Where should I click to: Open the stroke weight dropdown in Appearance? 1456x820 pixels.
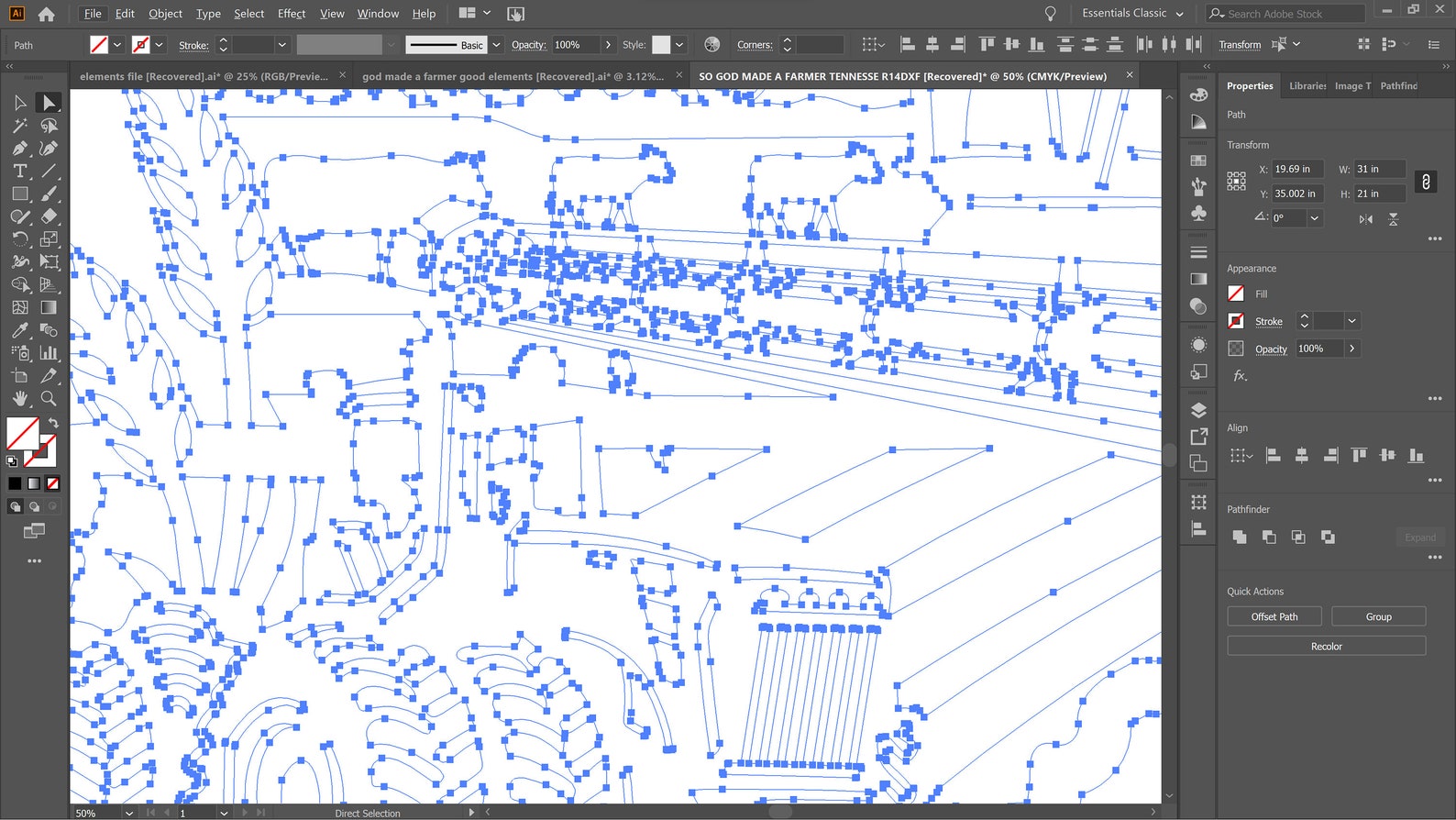coord(1351,321)
